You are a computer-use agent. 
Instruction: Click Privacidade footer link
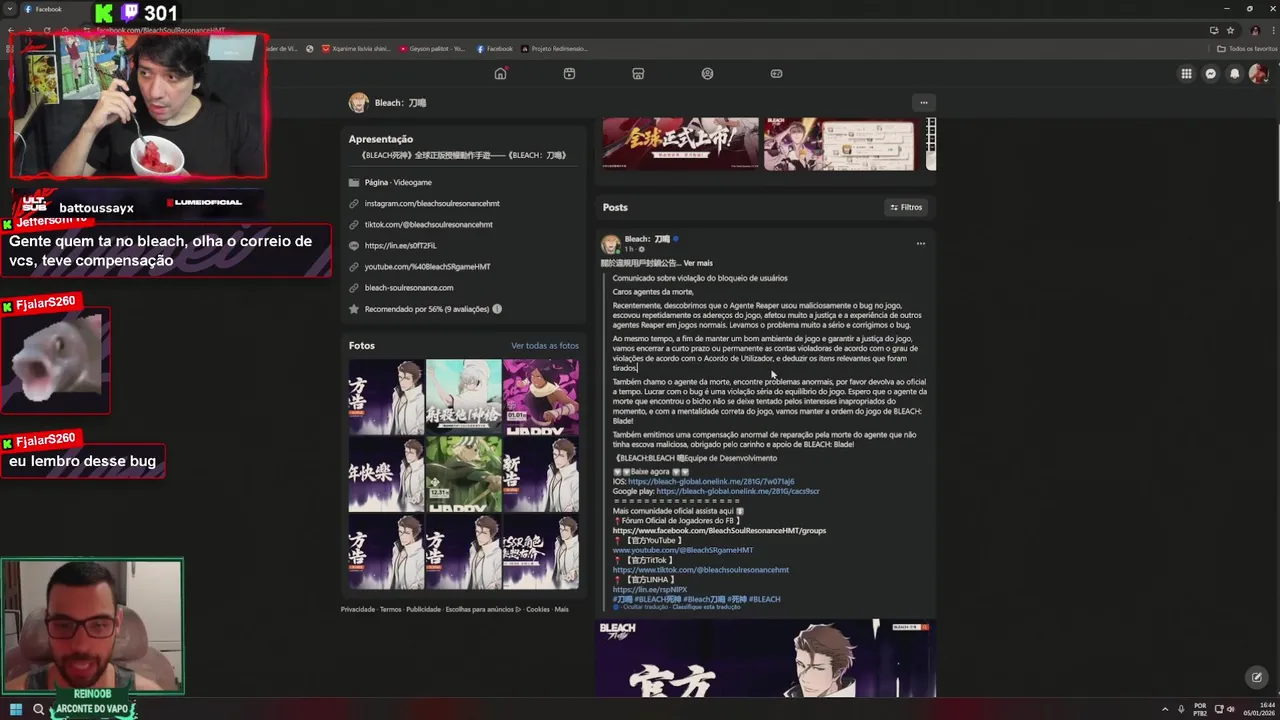(358, 609)
